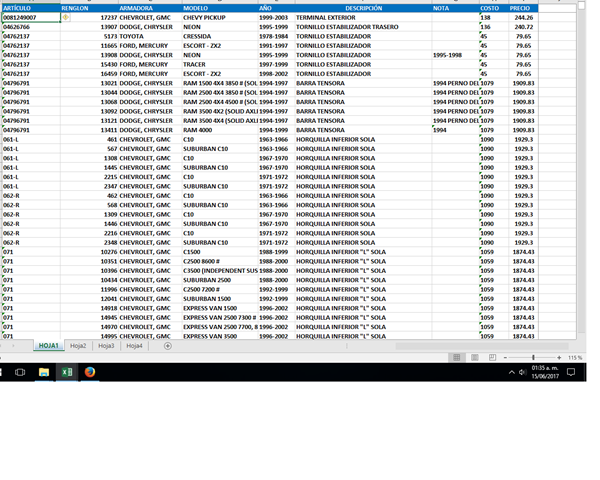Click the Excel icon on the taskbar
The image size is (600, 480).
click(x=67, y=372)
